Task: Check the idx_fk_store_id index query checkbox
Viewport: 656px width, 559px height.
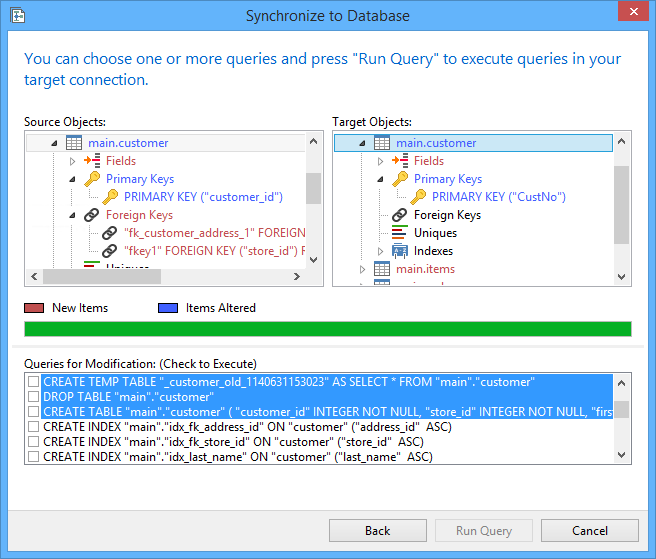Action: [x=33, y=442]
